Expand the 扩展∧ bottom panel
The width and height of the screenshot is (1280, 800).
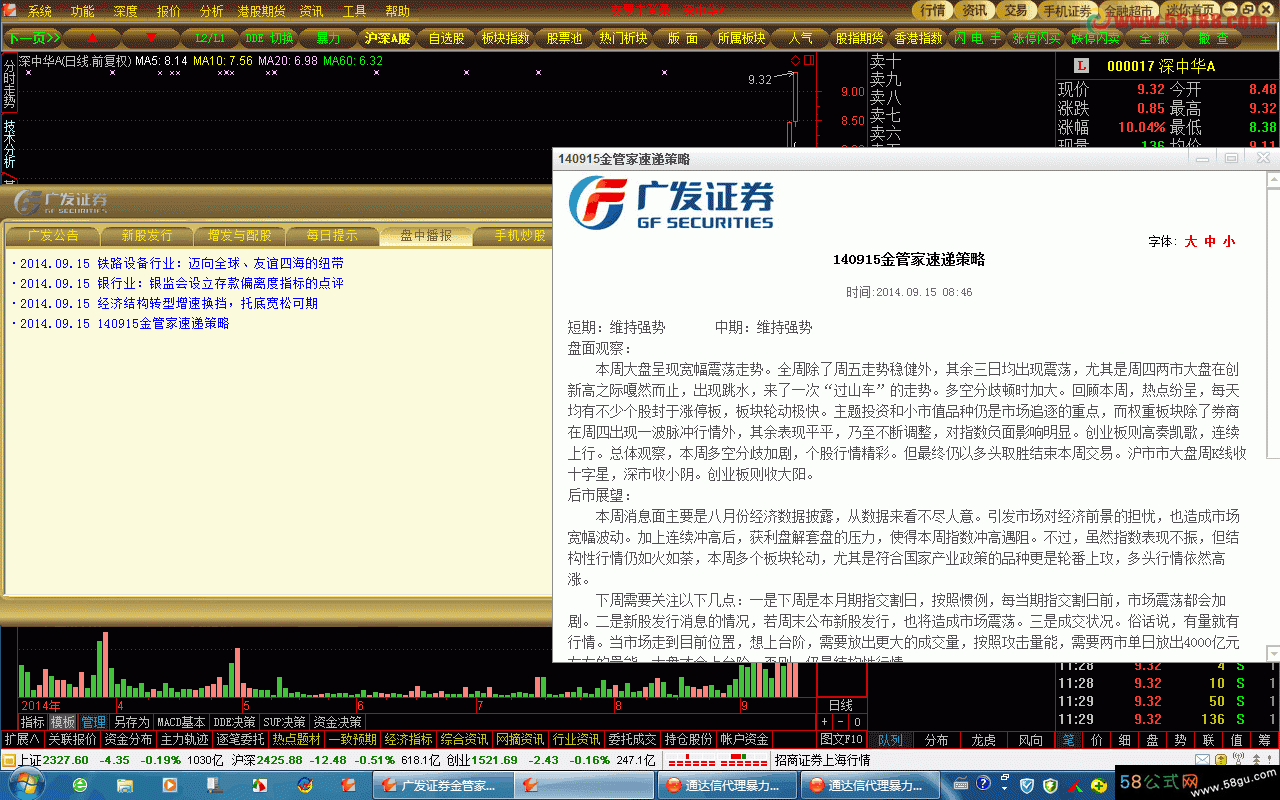22,739
